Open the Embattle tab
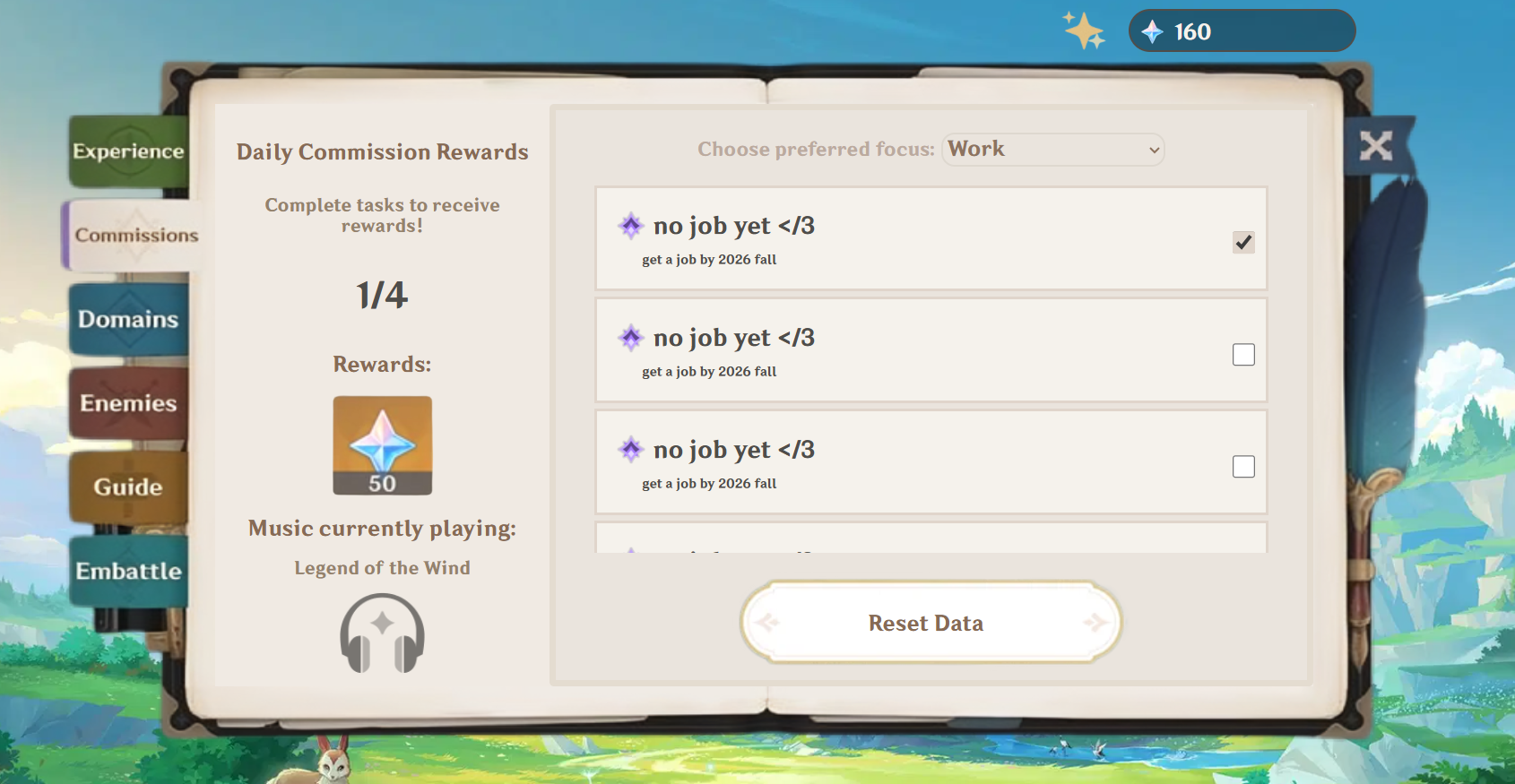Screen dimensions: 1515x784 pos(128,572)
